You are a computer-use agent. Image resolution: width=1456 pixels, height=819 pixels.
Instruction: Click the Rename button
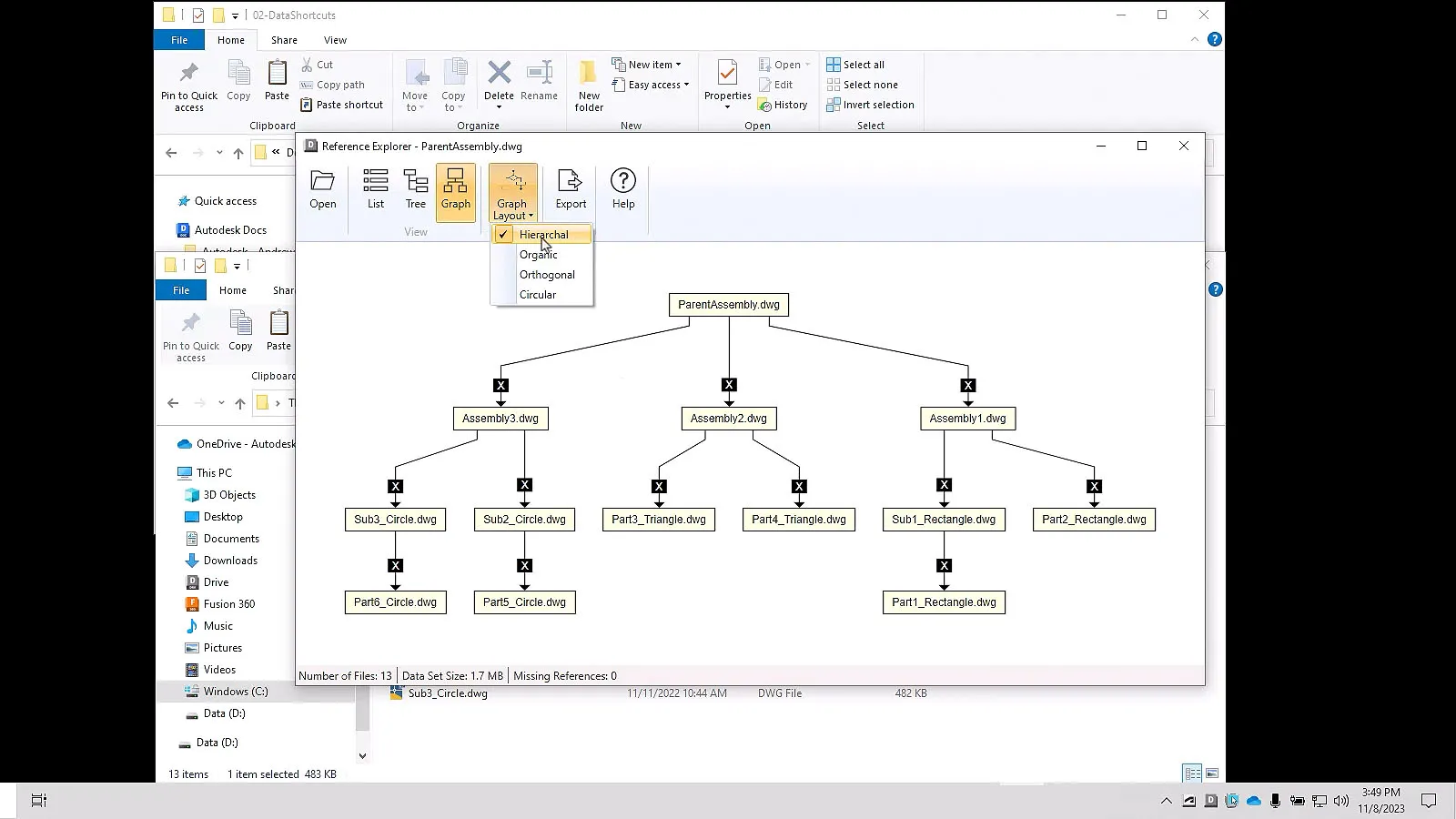[540, 84]
